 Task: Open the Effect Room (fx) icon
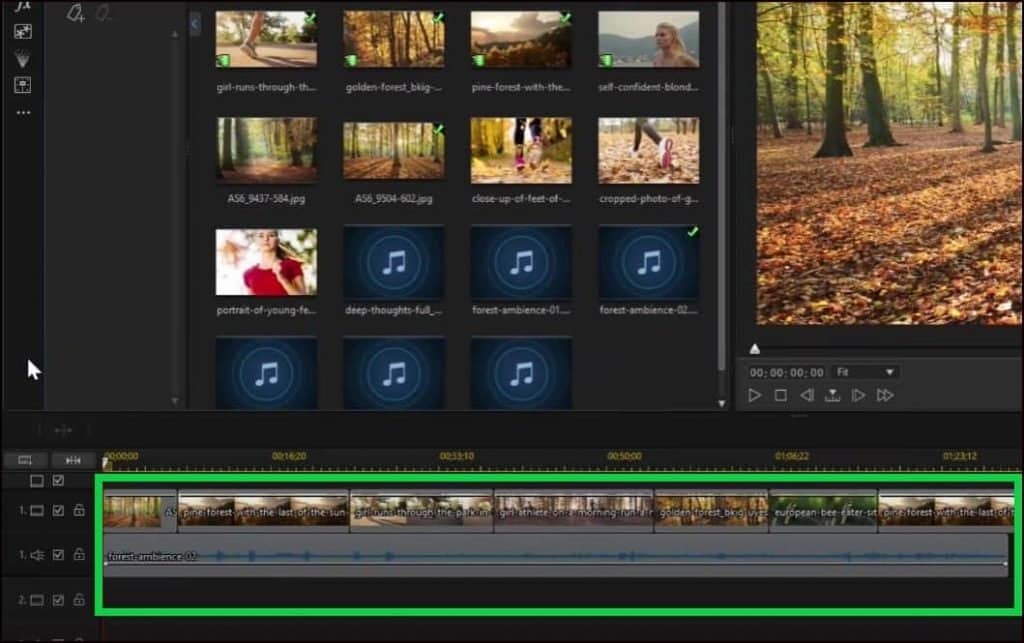point(22,5)
